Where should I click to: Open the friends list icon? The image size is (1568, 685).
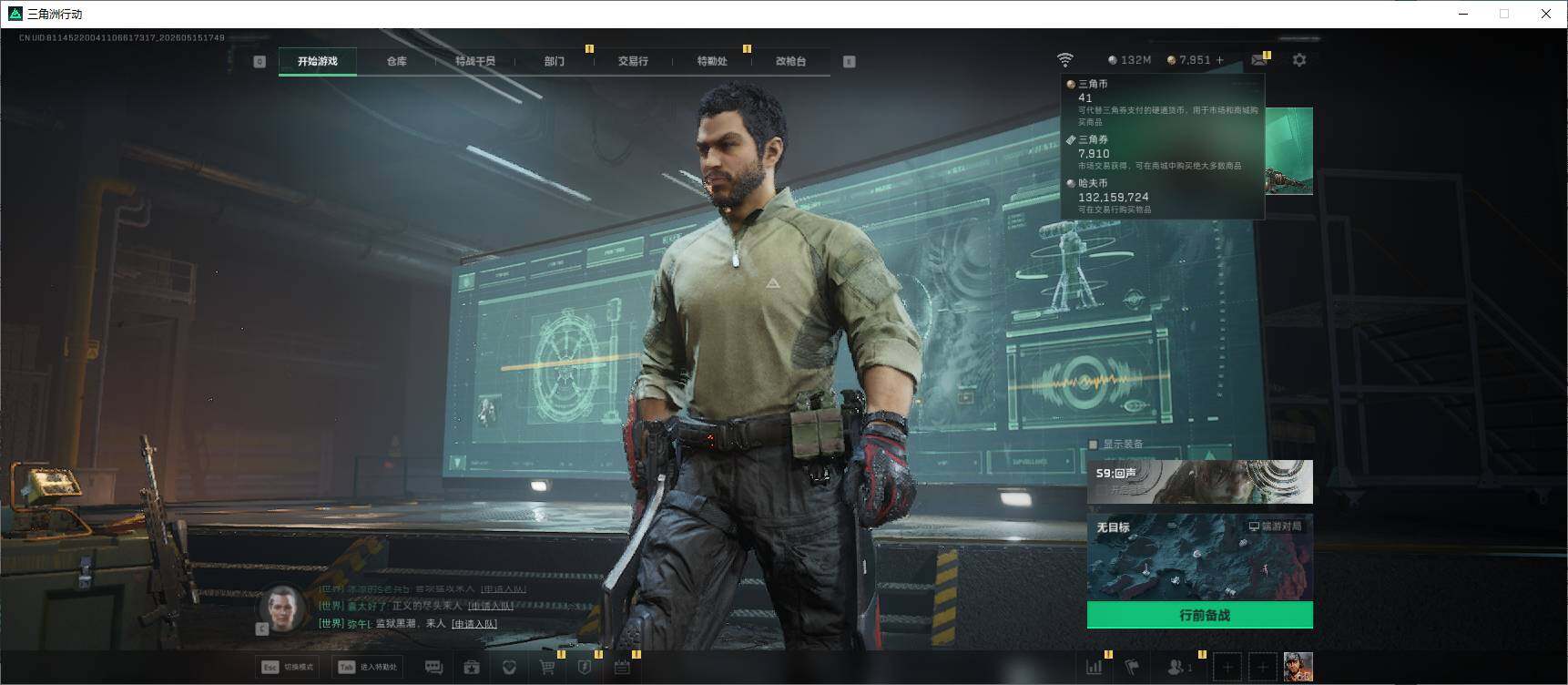[1178, 668]
